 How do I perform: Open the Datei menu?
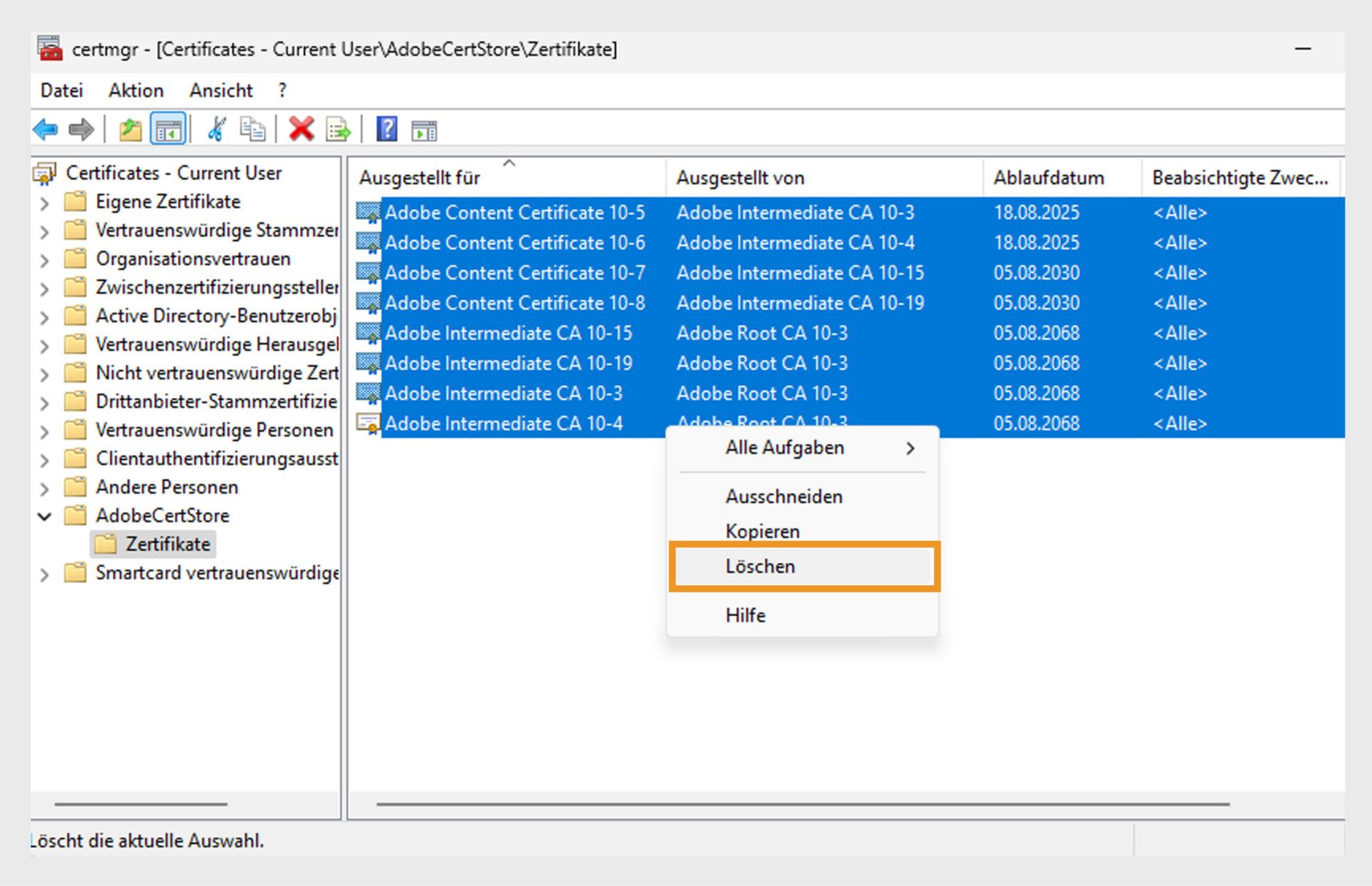click(x=61, y=90)
